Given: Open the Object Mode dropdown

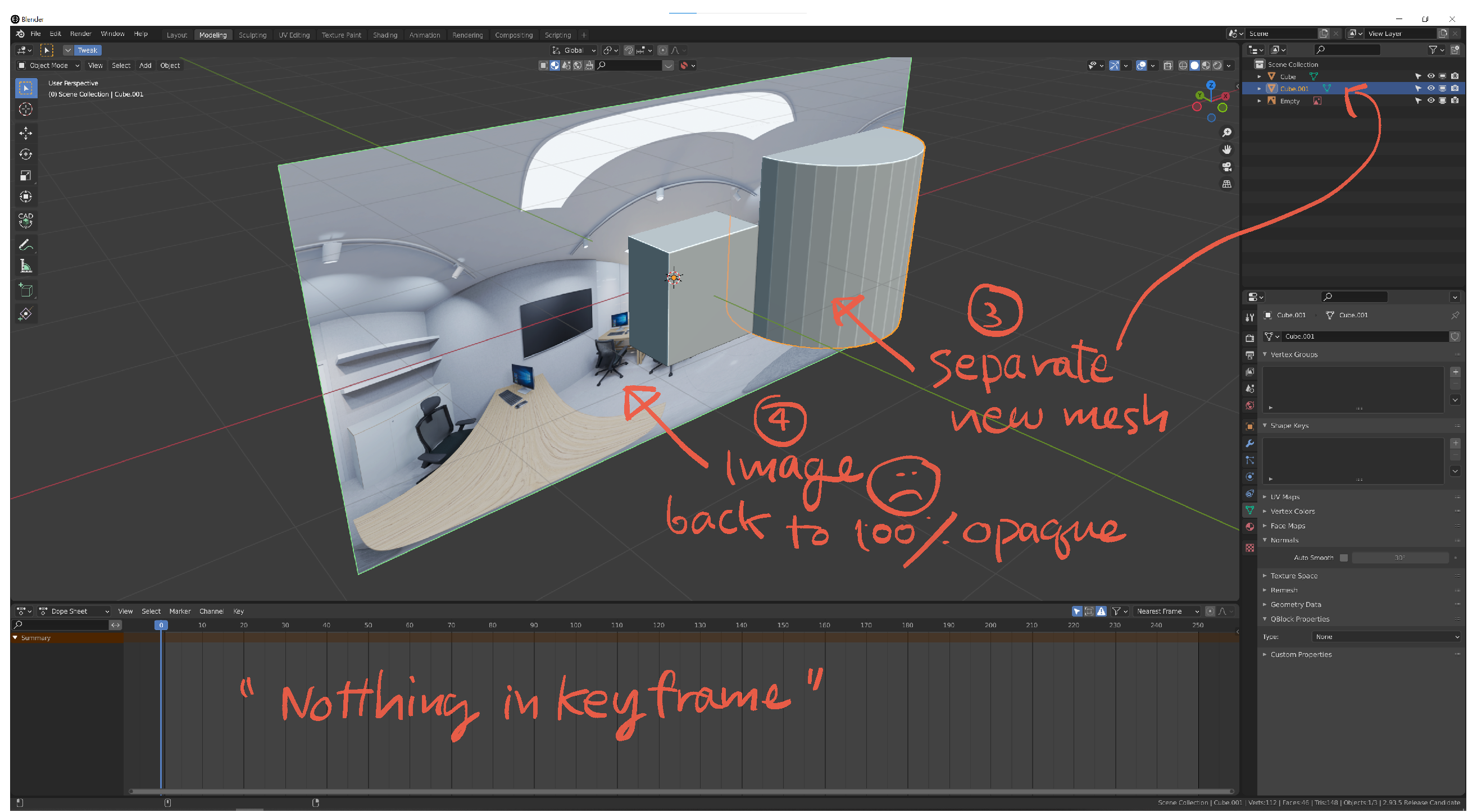Looking at the screenshot, I should tap(48, 66).
